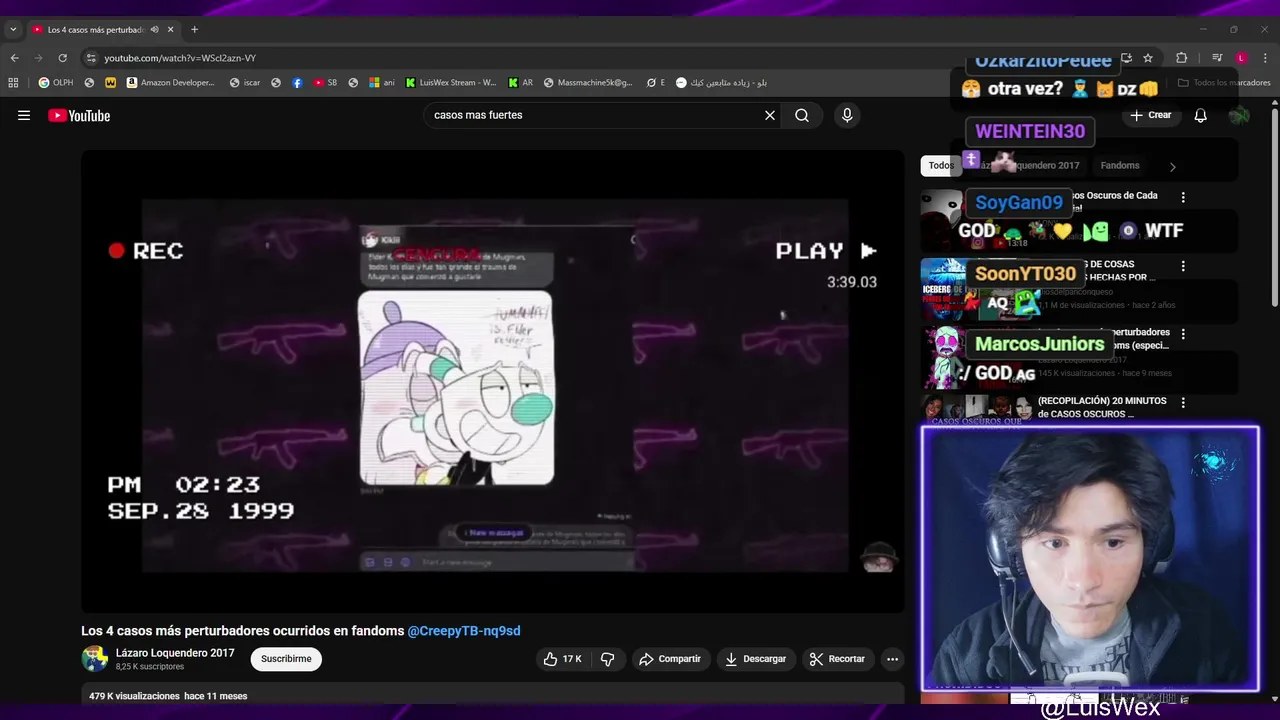
Task: Open Lázaro Loquendero 2017 channel name link
Action: 175,653
